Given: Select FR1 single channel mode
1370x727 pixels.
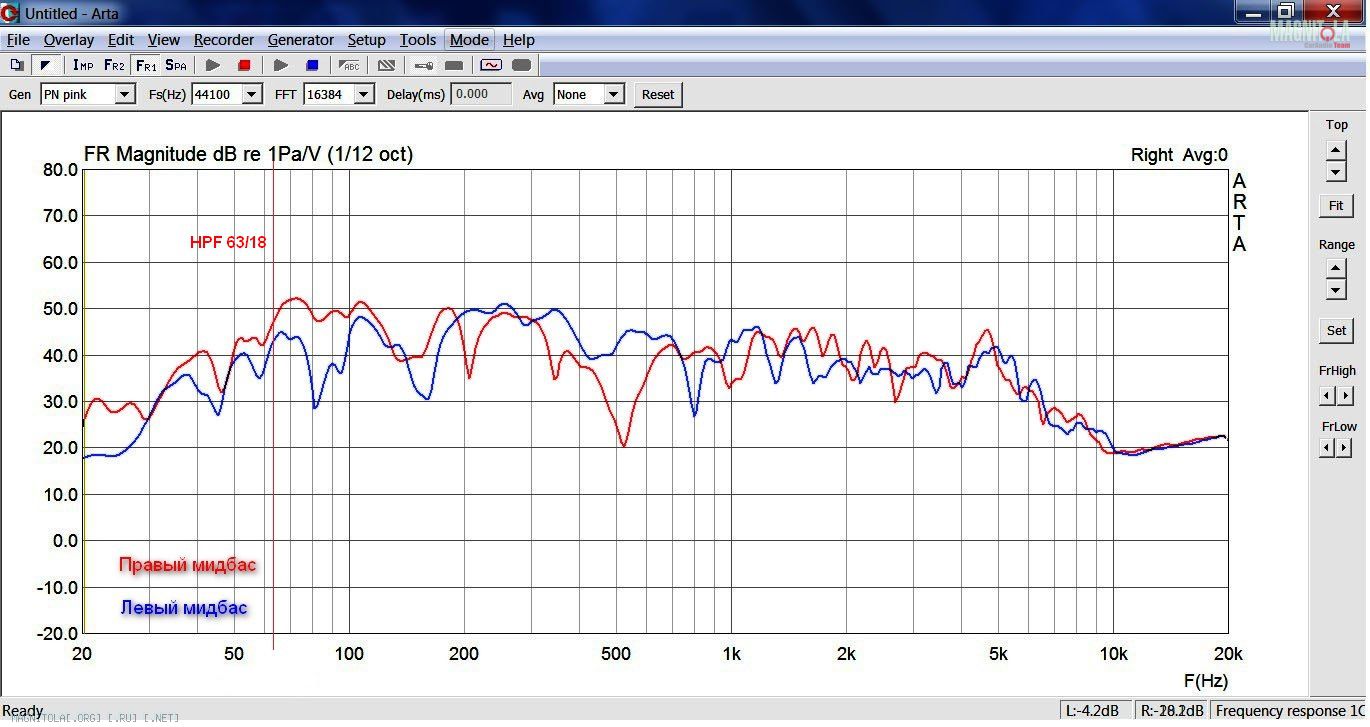Looking at the screenshot, I should click(x=145, y=65).
